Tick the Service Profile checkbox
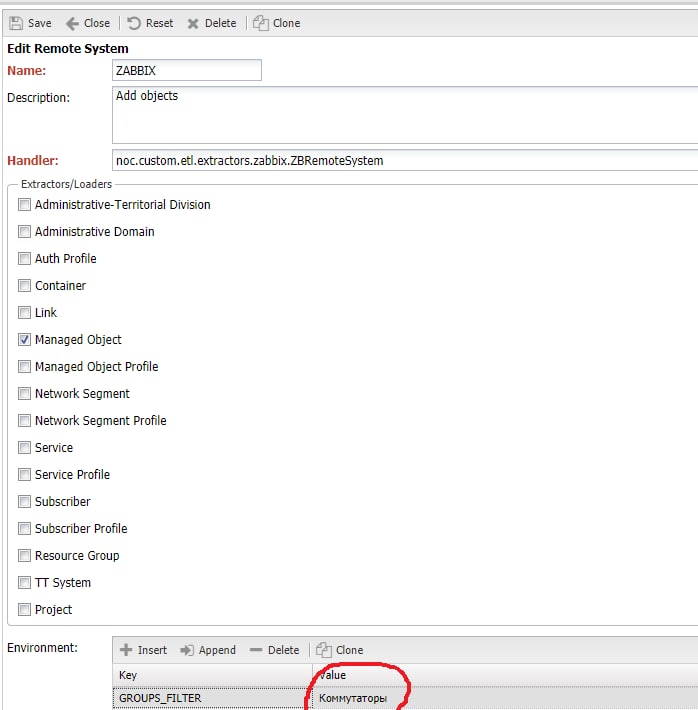The height and width of the screenshot is (710, 698). click(24, 475)
